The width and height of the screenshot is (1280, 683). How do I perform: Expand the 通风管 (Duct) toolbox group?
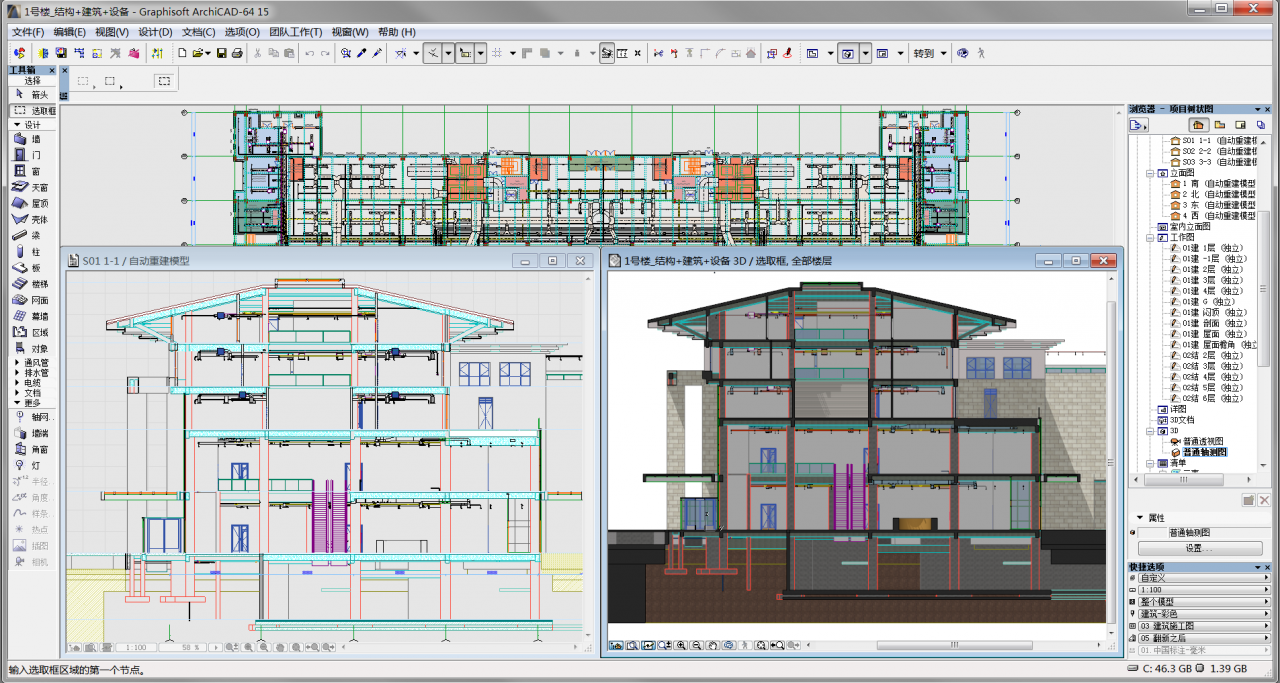[17, 362]
